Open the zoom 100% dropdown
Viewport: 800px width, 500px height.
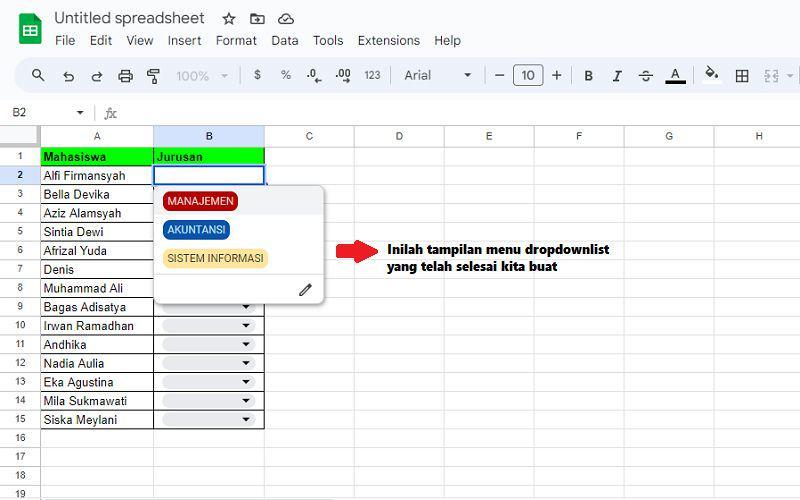[x=202, y=76]
